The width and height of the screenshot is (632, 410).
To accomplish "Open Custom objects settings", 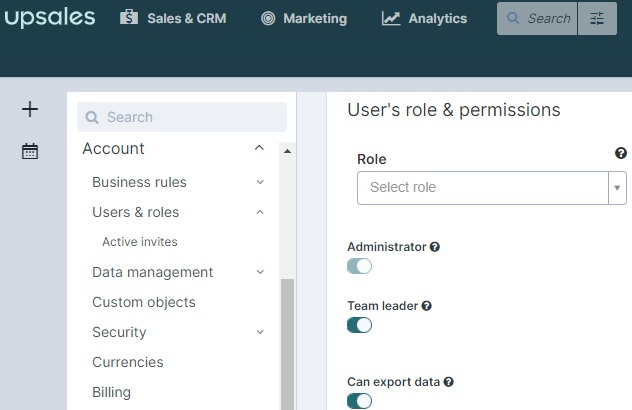I will point(144,302).
